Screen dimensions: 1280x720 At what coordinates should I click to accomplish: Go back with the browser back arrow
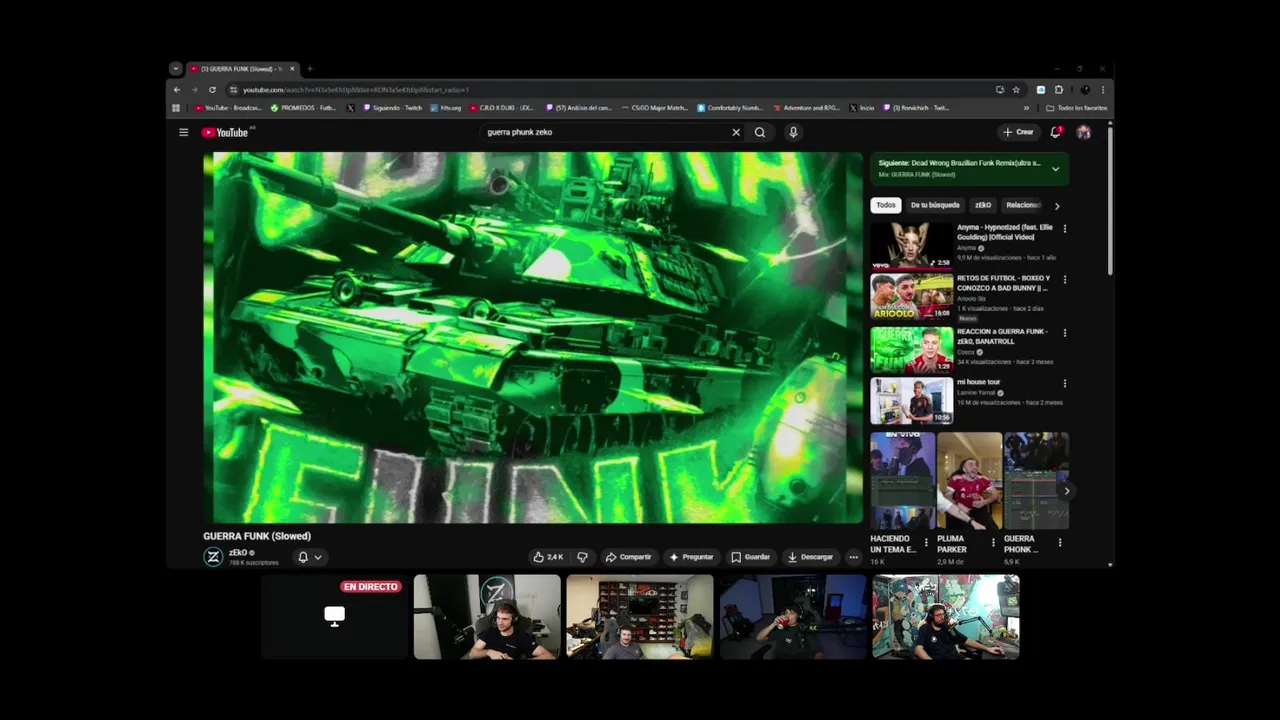point(177,89)
